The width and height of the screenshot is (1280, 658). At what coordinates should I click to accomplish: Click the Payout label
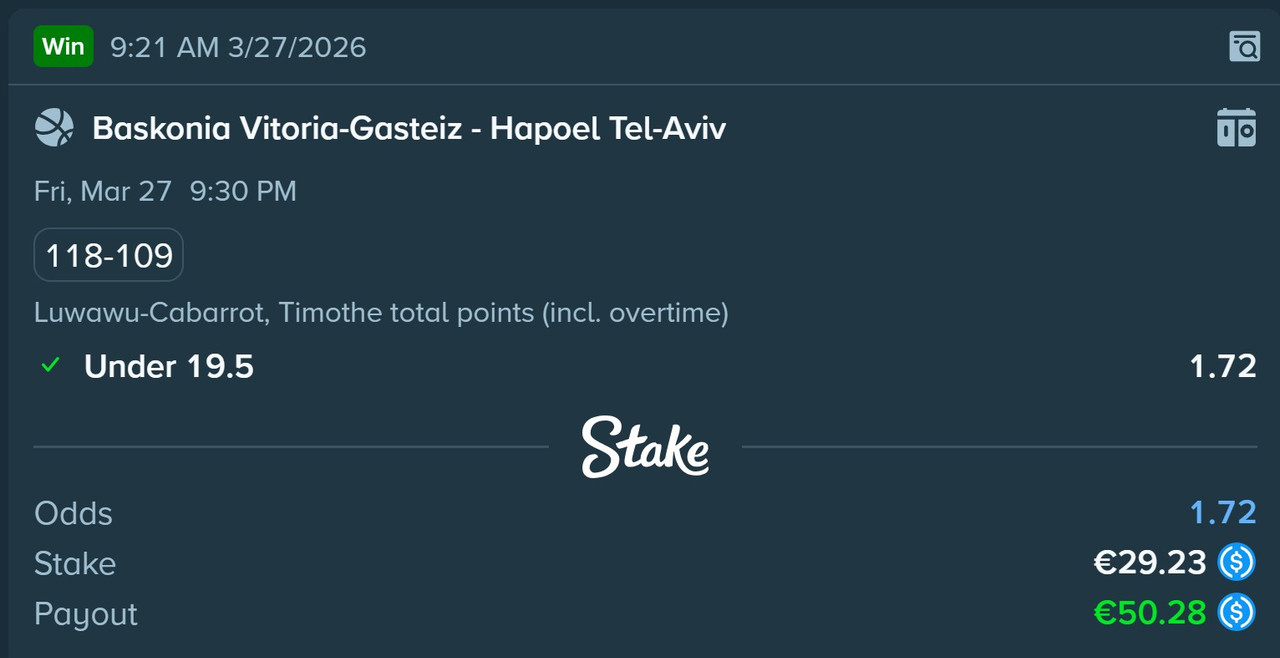(x=86, y=613)
